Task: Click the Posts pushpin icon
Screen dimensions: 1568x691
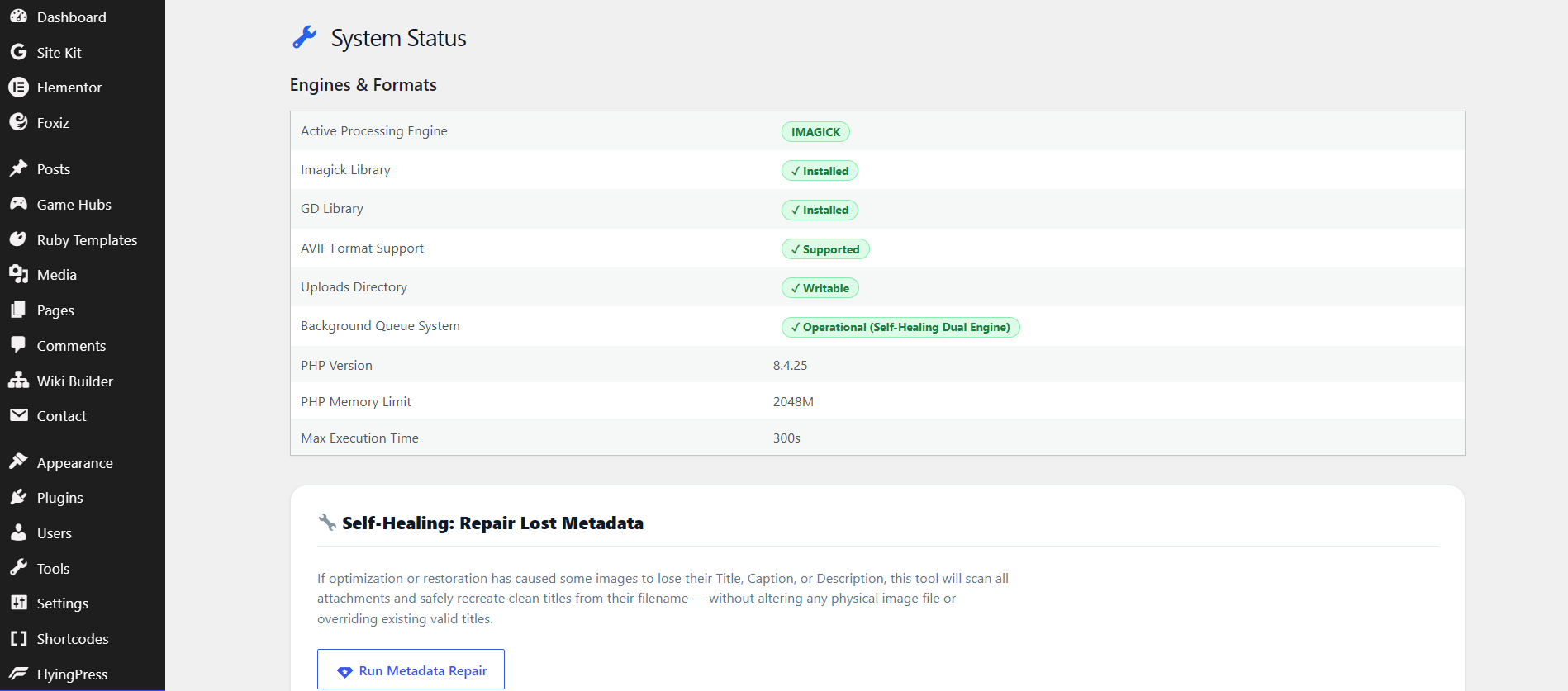Action: [x=18, y=168]
